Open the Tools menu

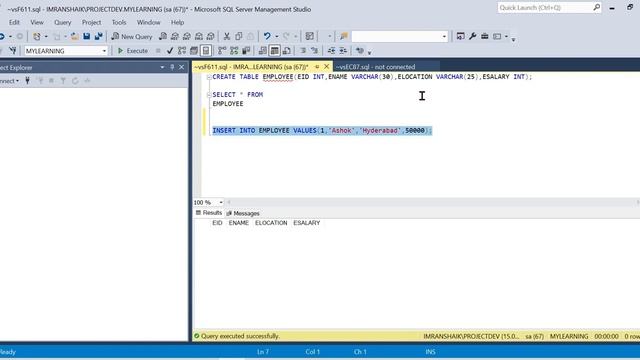[119, 22]
